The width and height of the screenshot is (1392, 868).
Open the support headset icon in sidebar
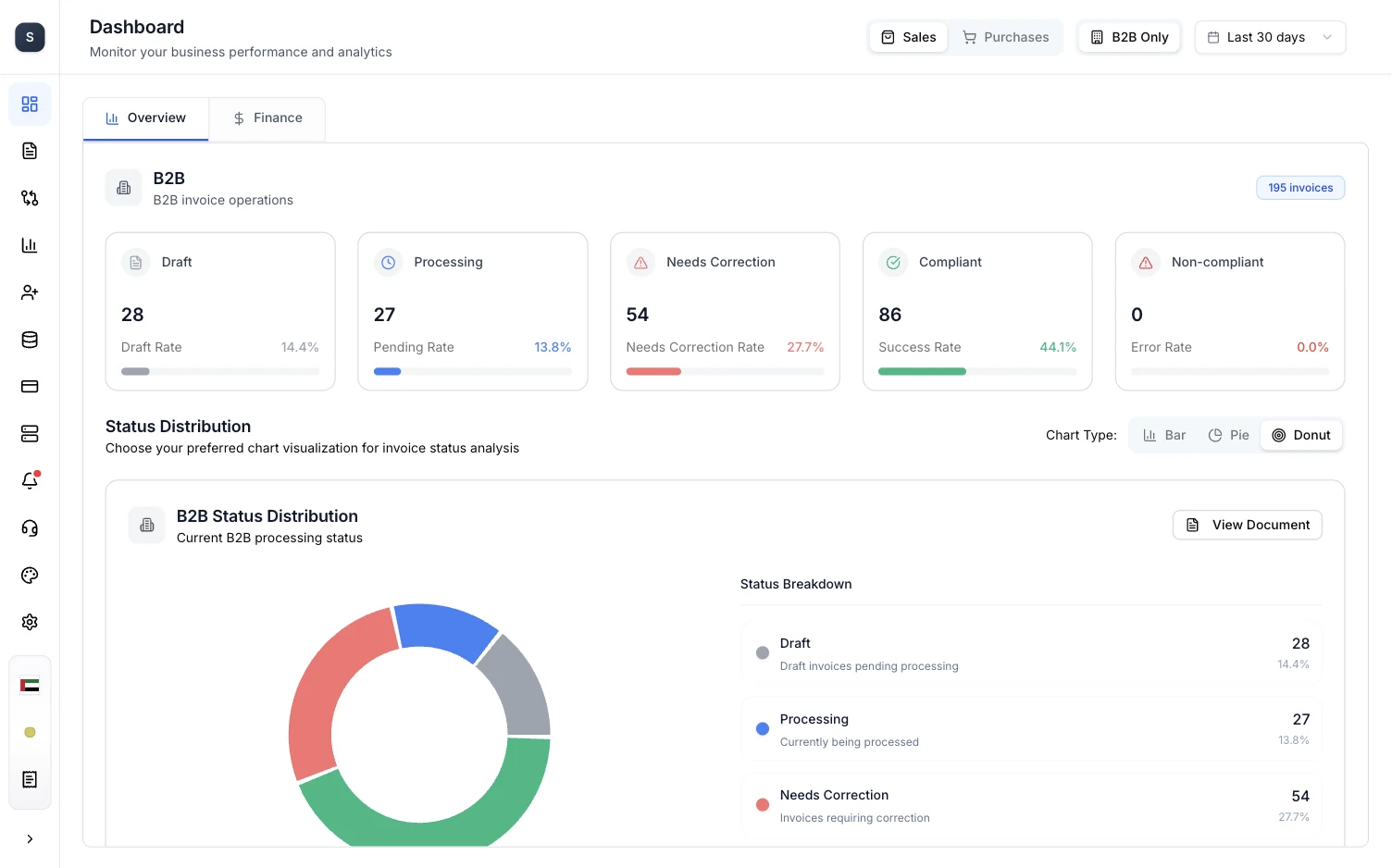(x=30, y=528)
